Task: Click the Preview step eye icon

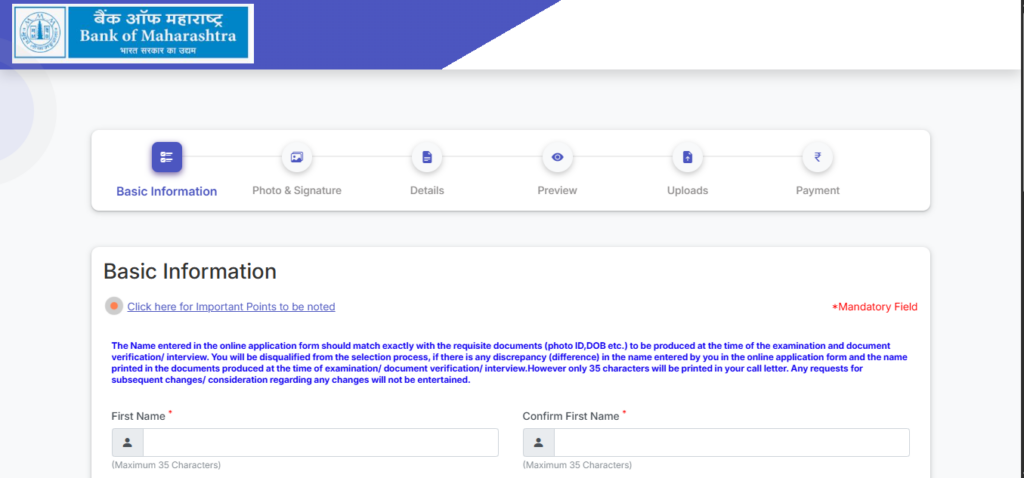Action: pos(557,157)
